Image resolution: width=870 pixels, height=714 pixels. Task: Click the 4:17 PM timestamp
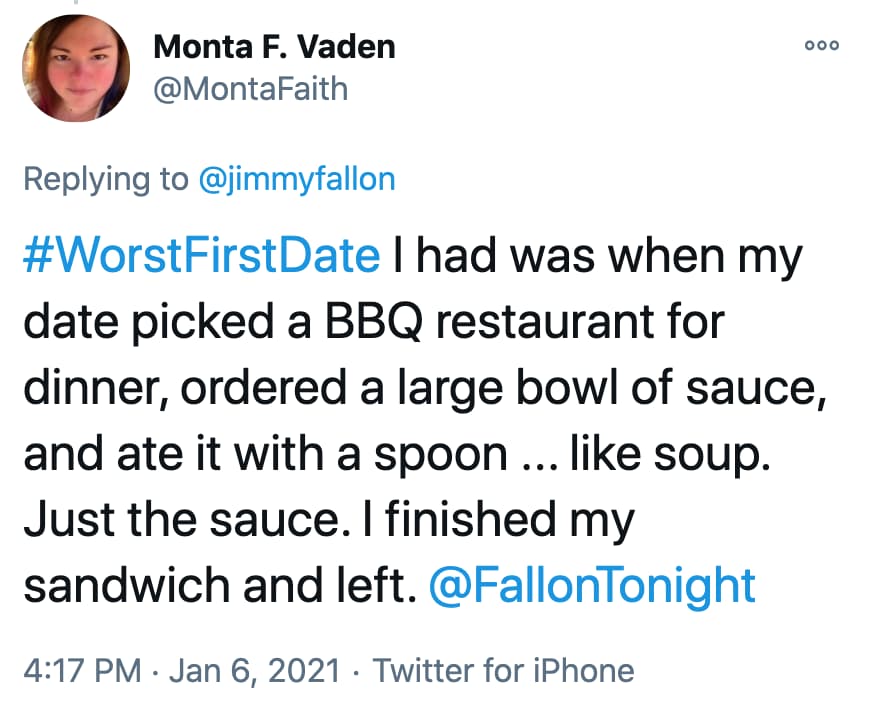tap(81, 669)
